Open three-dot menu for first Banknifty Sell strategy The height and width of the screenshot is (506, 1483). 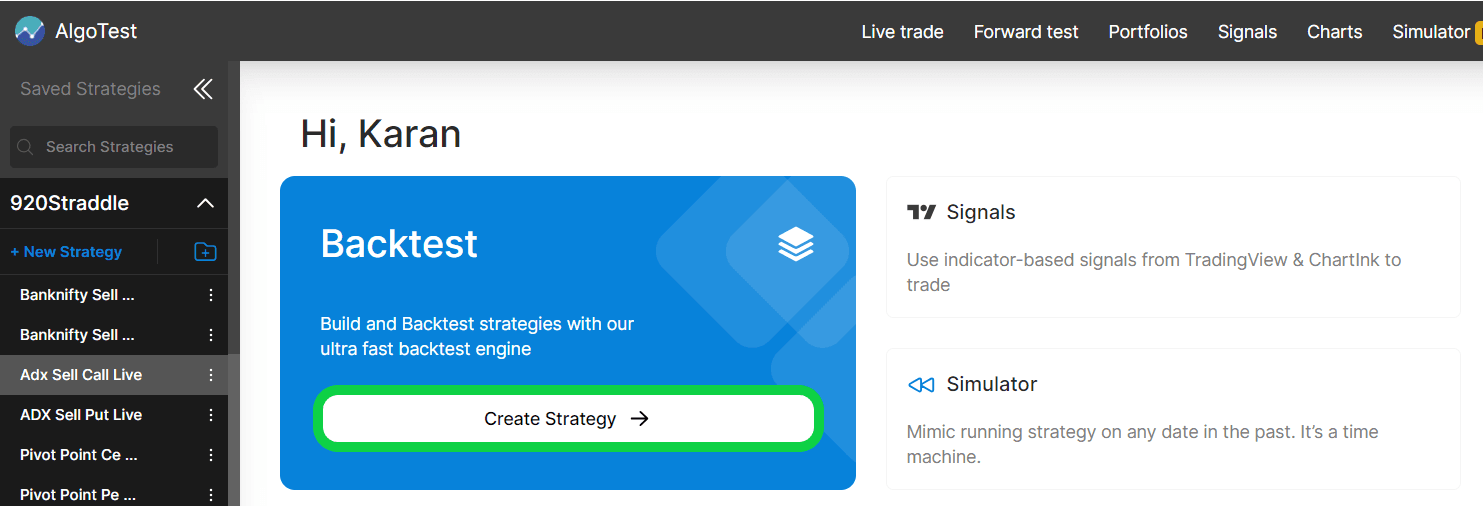211,295
